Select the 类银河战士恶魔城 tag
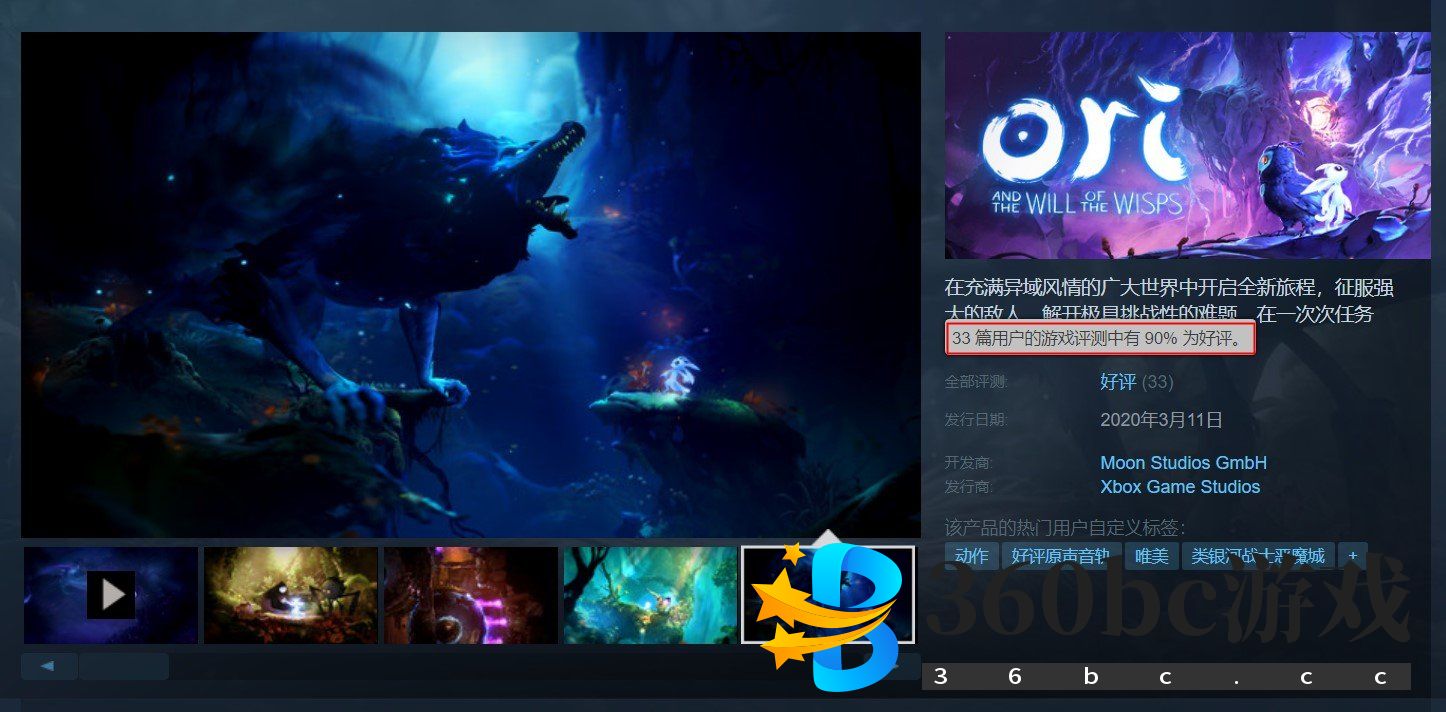This screenshot has height=712, width=1446. (1258, 556)
